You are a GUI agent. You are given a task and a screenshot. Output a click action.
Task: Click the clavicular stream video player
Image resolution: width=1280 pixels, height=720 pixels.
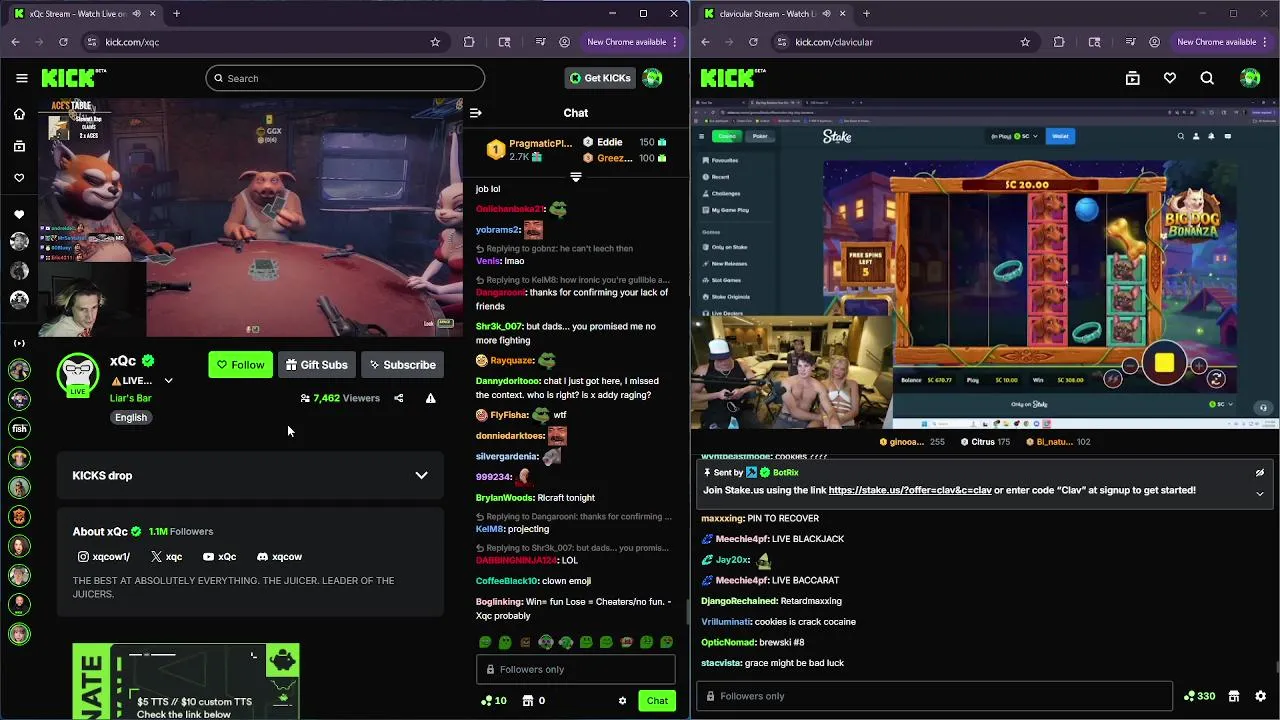pyautogui.click(x=985, y=264)
